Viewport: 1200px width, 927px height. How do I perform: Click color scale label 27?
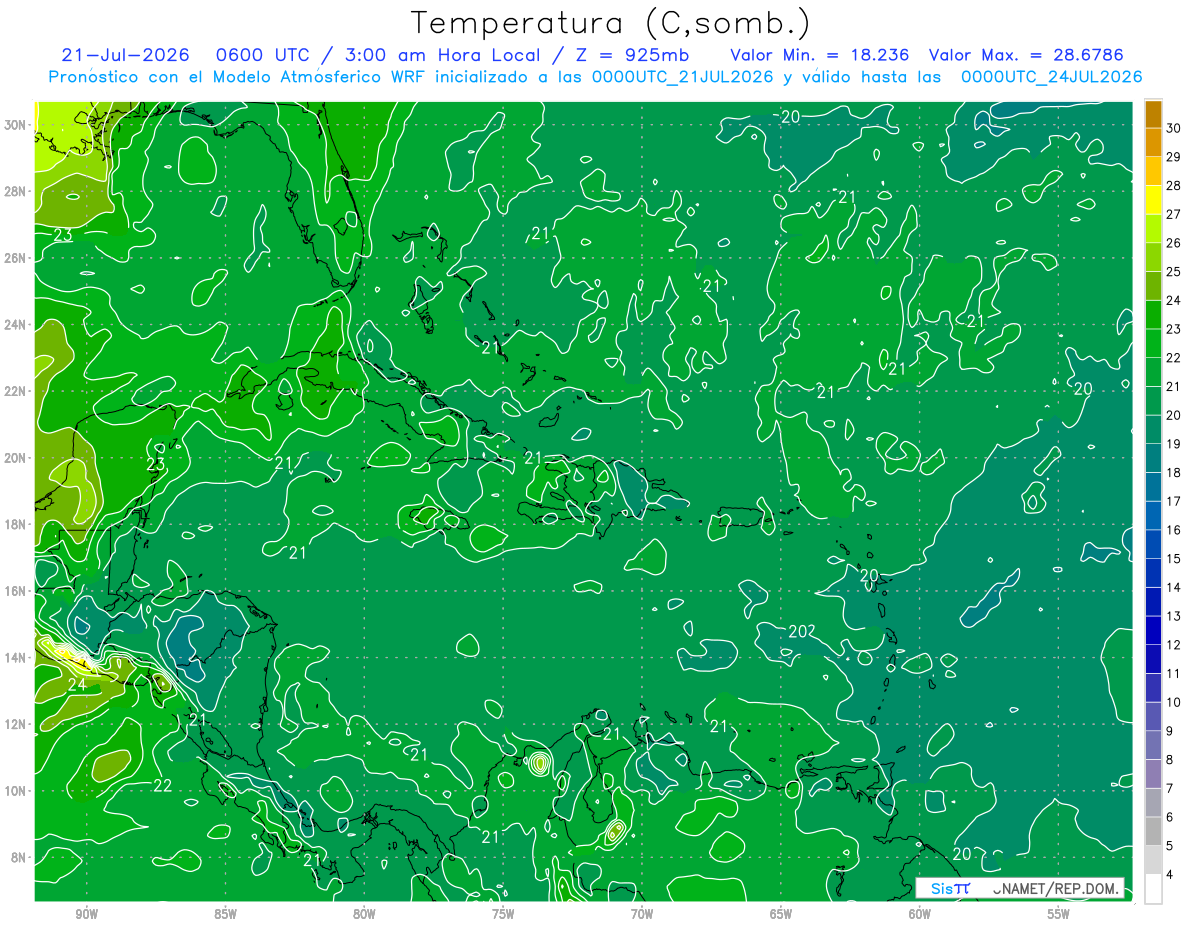point(1174,215)
